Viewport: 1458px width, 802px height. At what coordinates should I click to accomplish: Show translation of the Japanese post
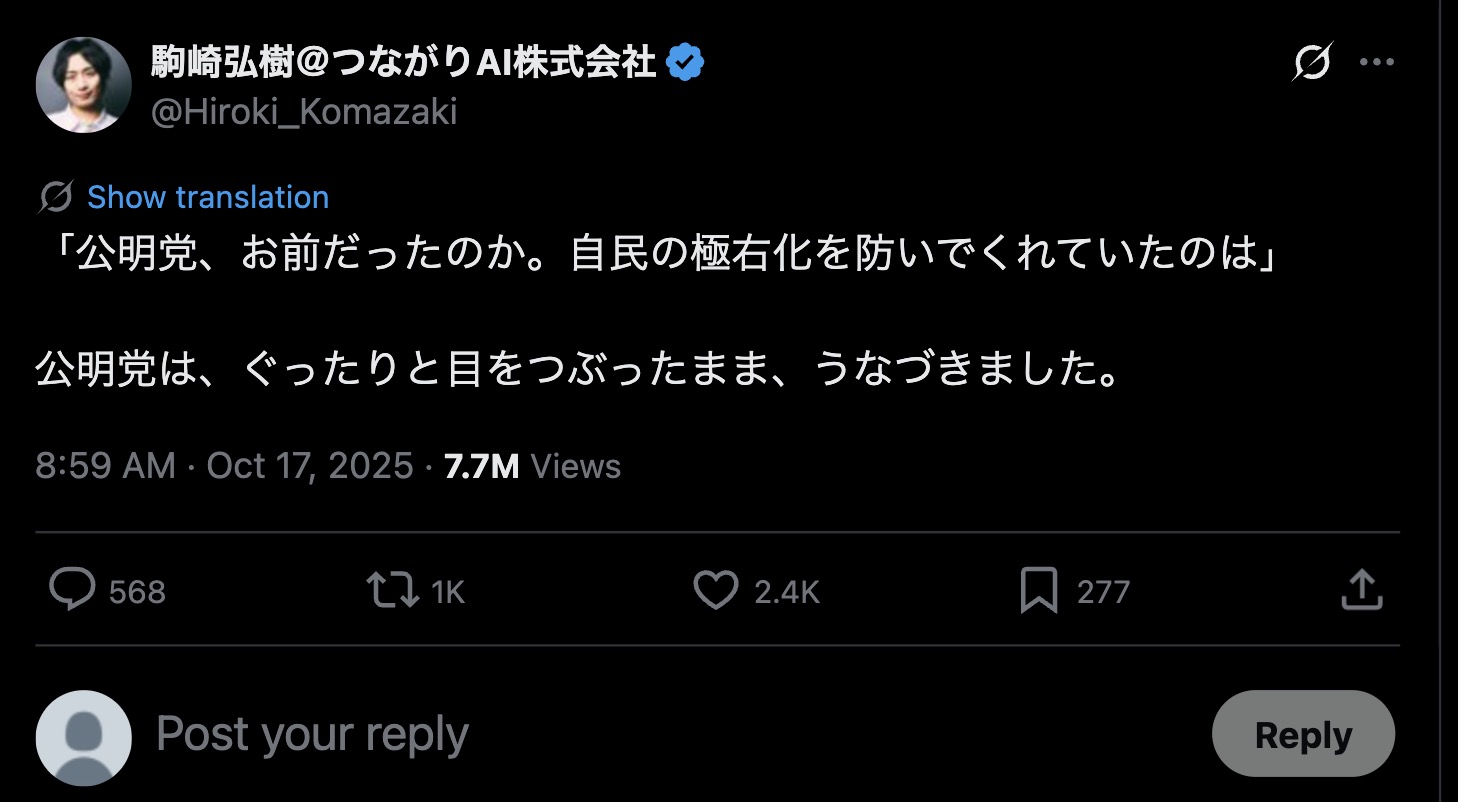(207, 197)
